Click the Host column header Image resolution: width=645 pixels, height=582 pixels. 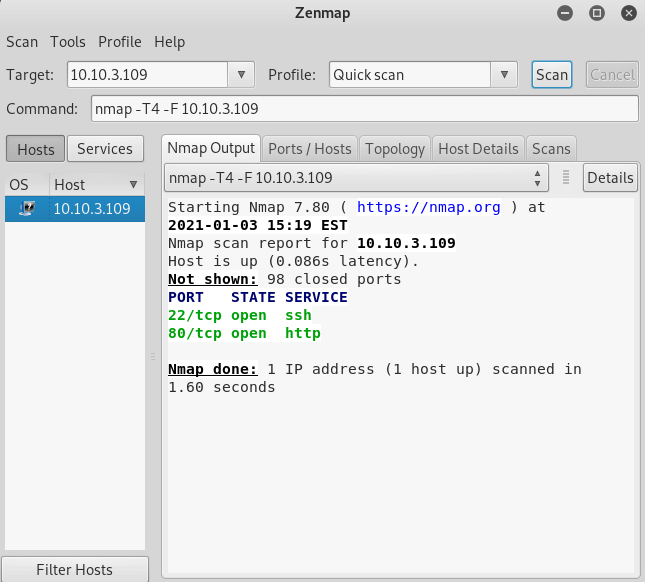pos(97,185)
